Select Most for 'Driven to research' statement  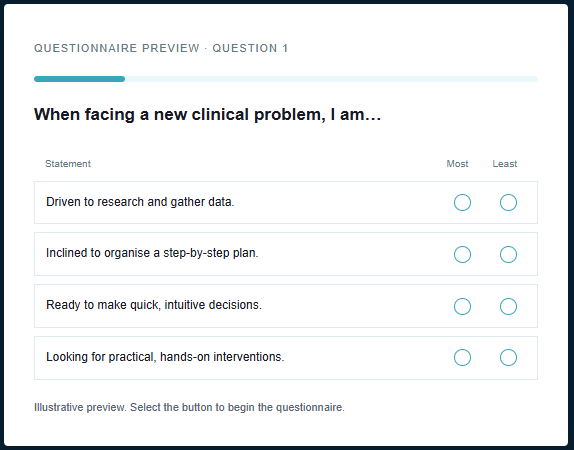tap(462, 202)
